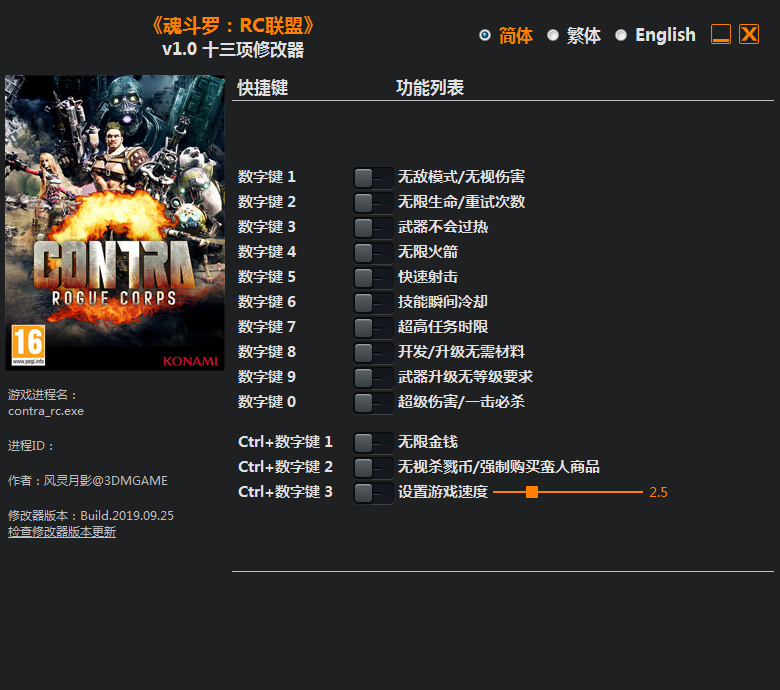Click the 作者：风灵月影@3DMGAME text
This screenshot has height=690, width=780.
tap(88, 481)
